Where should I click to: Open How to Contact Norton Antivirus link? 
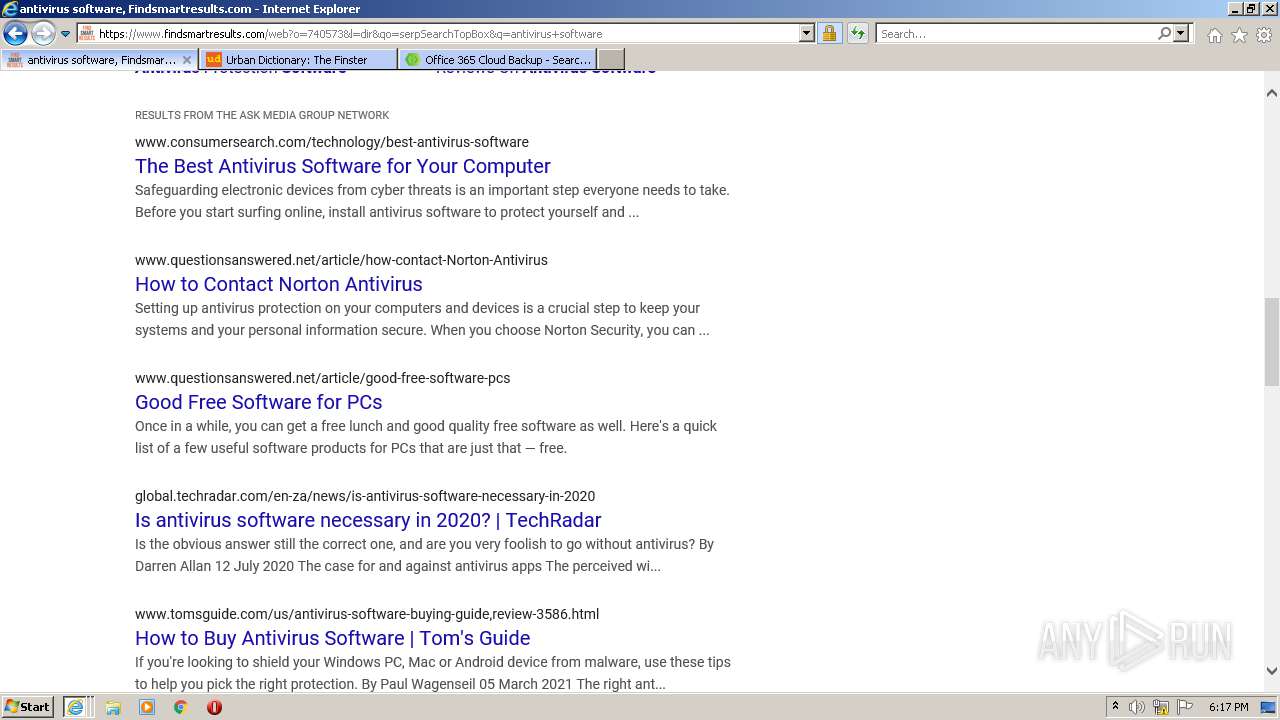[279, 284]
